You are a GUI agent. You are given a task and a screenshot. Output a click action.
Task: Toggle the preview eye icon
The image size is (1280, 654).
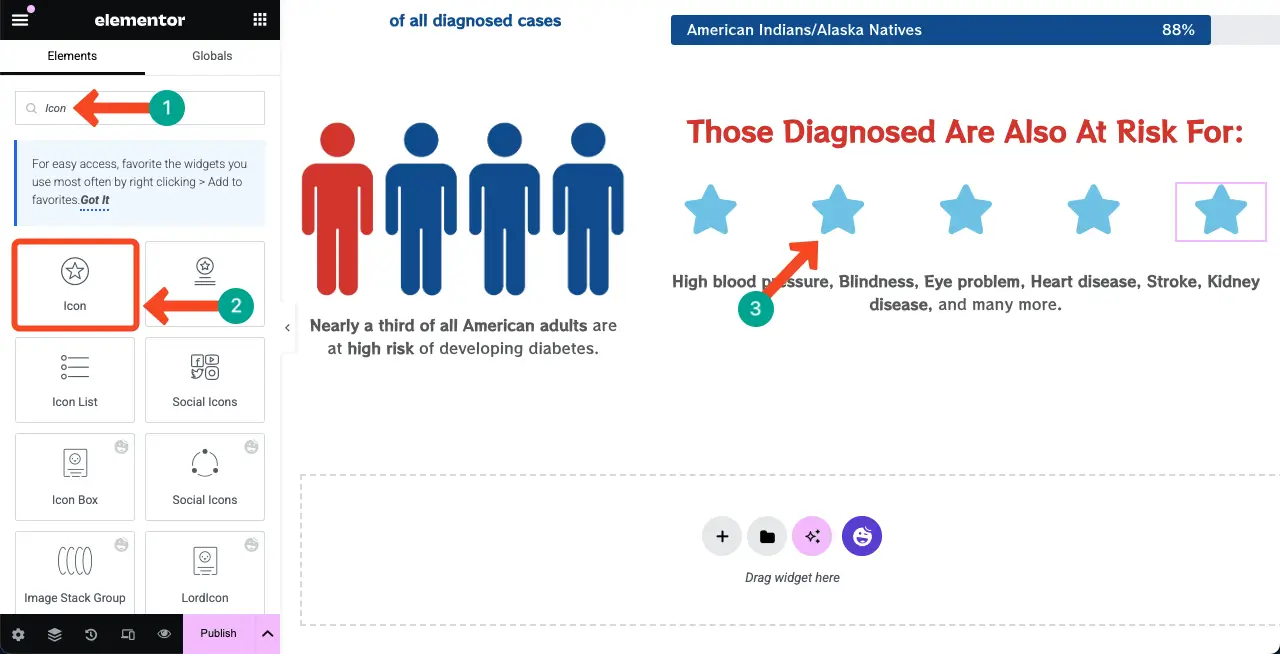click(x=164, y=634)
